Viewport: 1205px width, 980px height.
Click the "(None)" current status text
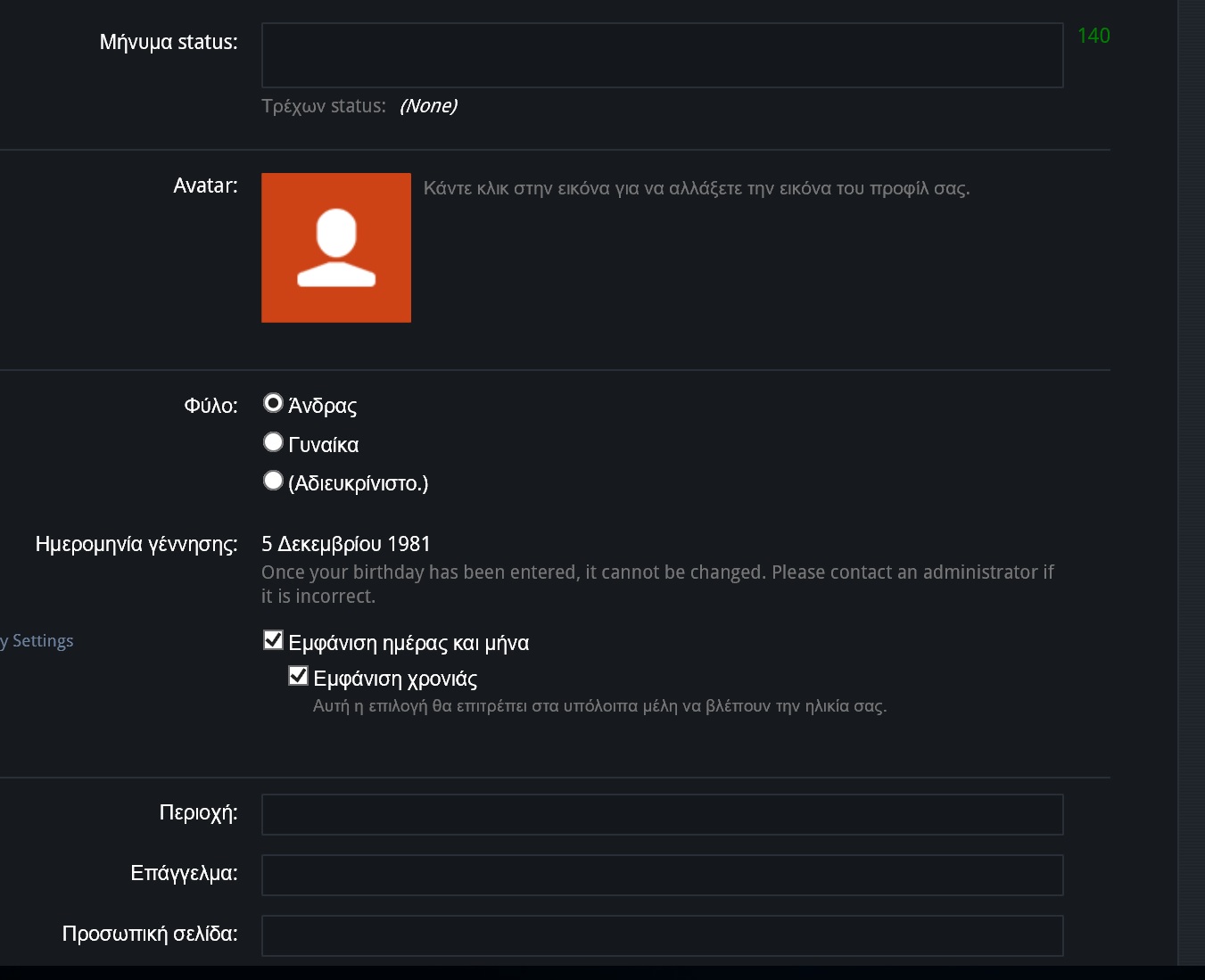point(428,106)
